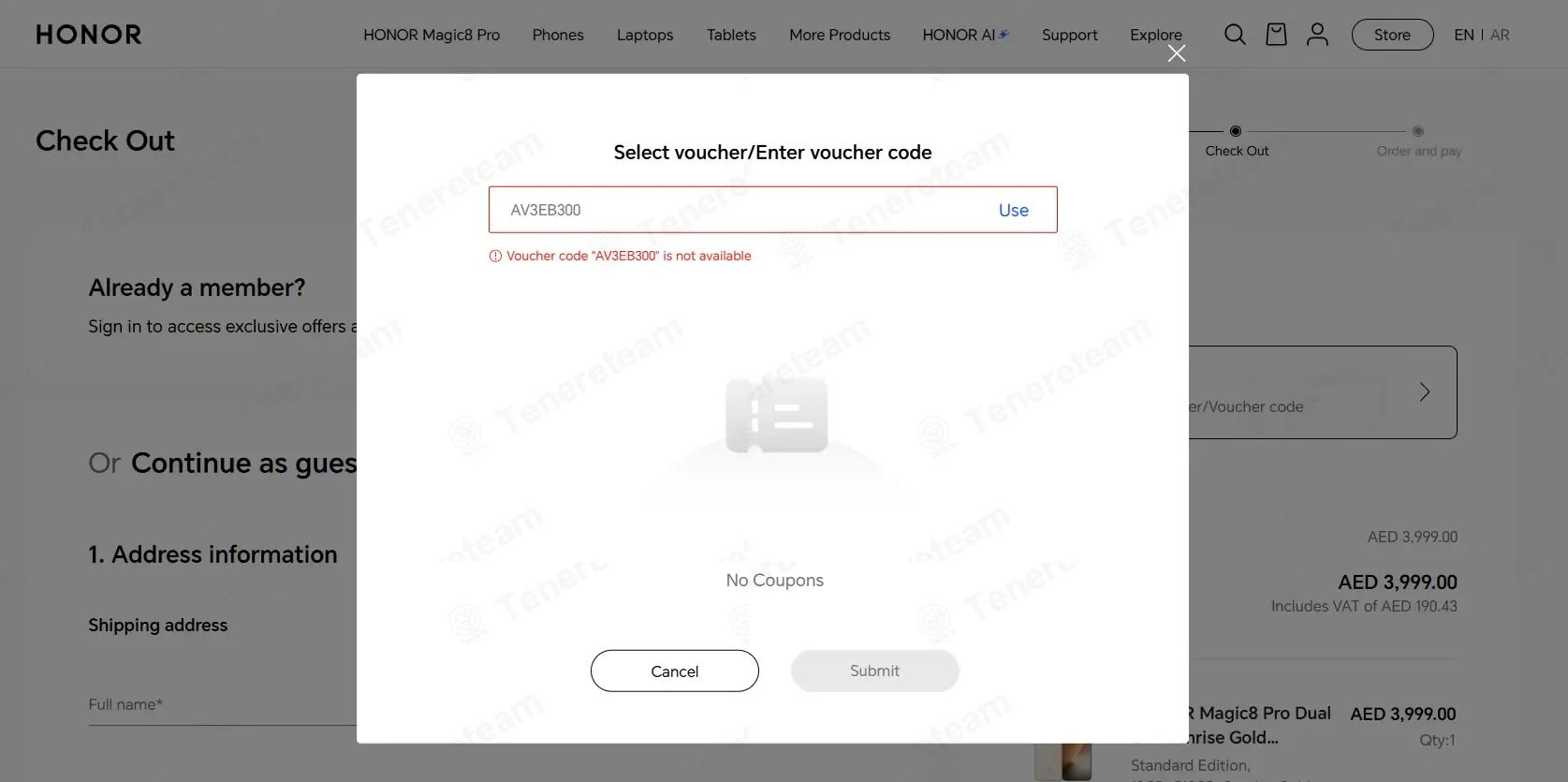Open the user account icon
Viewport: 1568px width, 782px height.
(1317, 35)
